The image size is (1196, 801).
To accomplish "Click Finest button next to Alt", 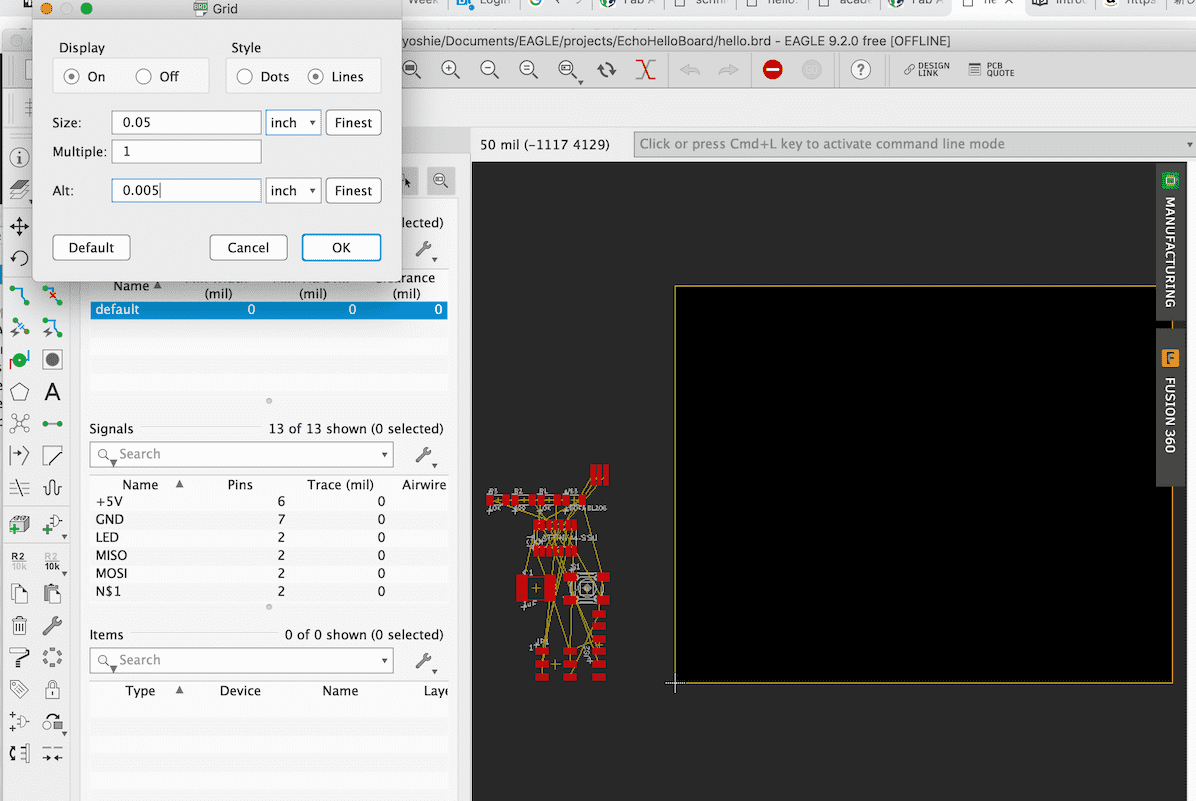I will (353, 191).
